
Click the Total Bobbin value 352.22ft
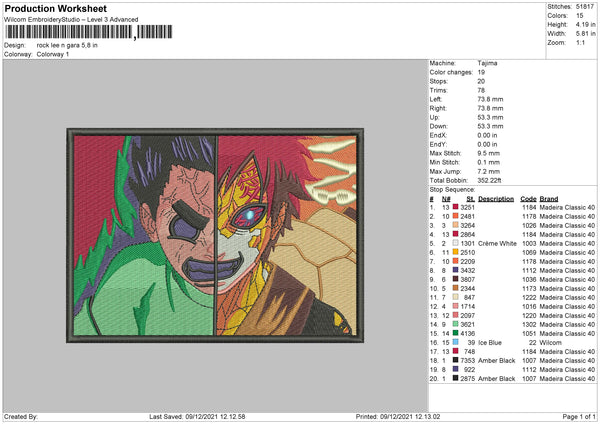click(x=489, y=180)
